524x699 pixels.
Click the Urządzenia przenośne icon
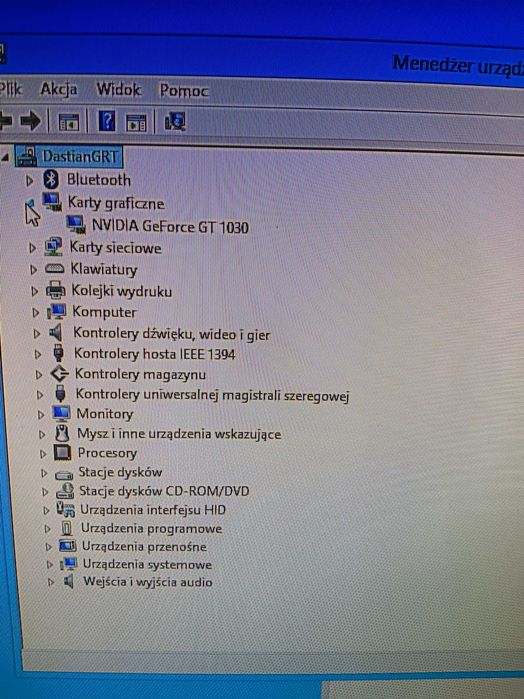pos(68,546)
